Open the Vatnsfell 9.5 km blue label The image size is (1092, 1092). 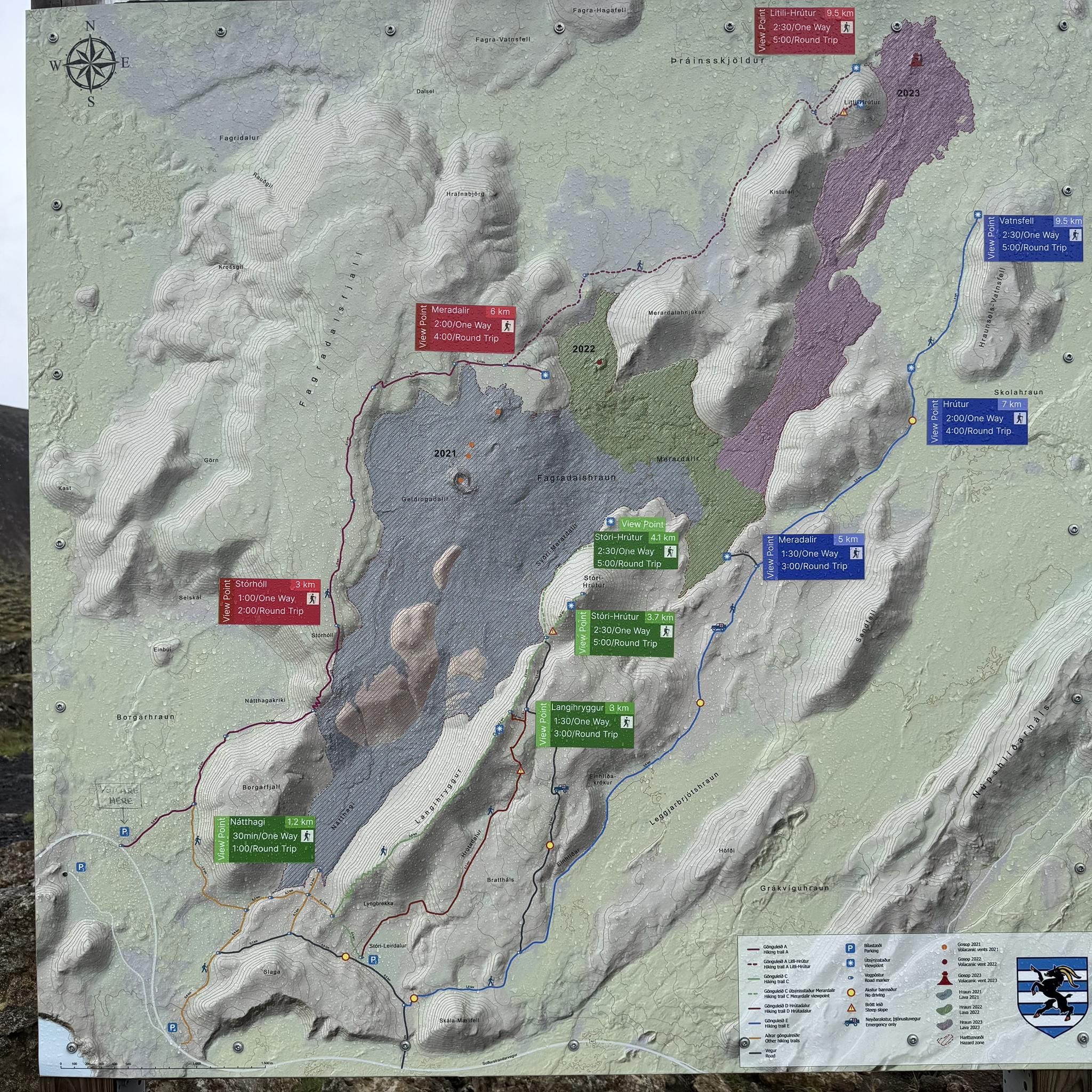(x=1034, y=238)
